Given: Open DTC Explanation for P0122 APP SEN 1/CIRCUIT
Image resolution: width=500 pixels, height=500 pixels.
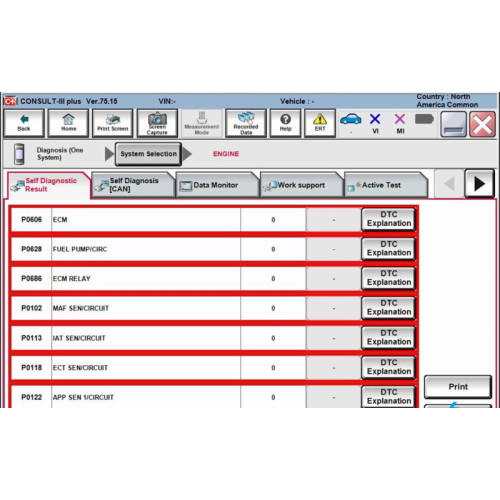Looking at the screenshot, I should coord(389,397).
